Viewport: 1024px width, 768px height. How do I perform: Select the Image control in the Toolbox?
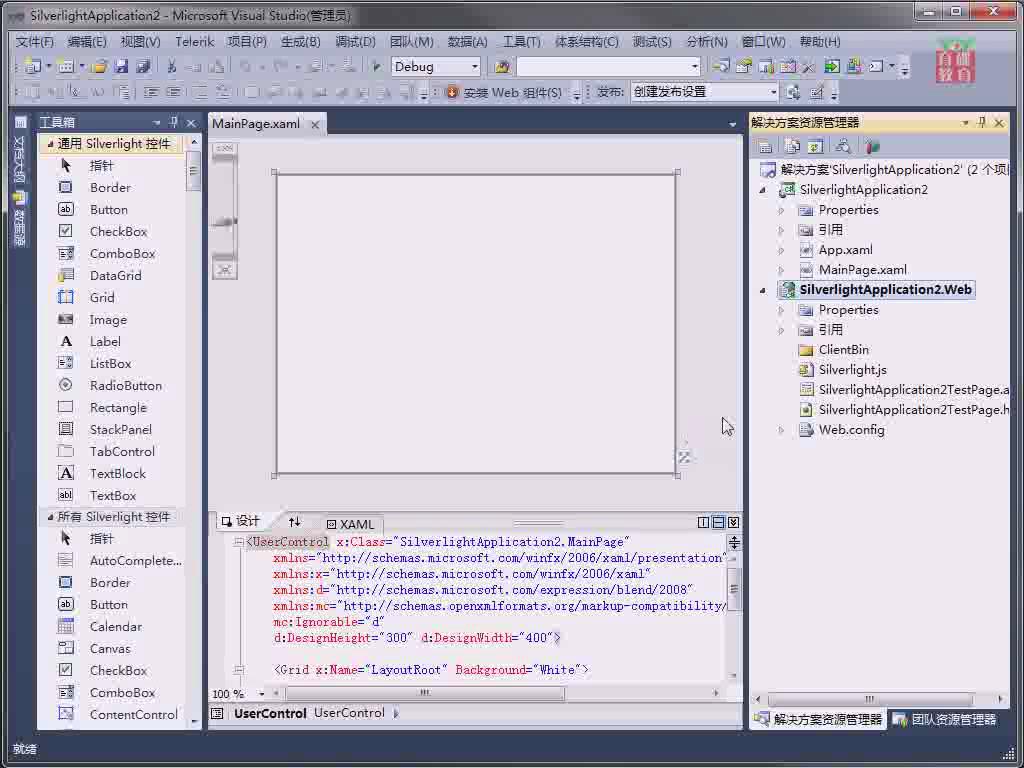[x=108, y=319]
